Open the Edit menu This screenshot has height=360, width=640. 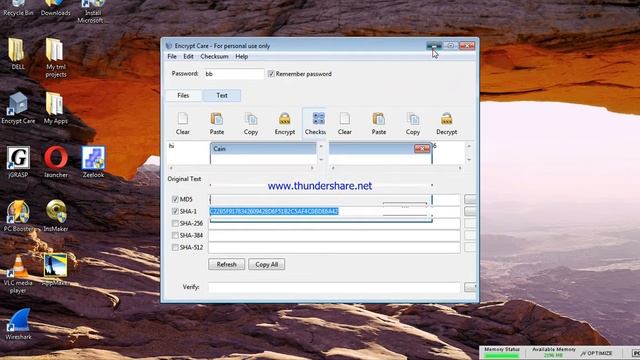(x=188, y=56)
